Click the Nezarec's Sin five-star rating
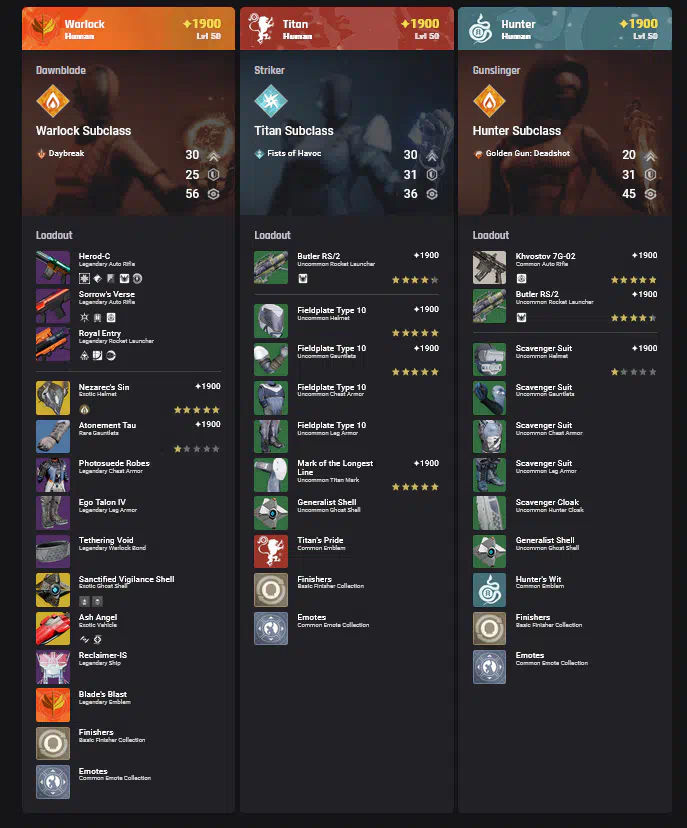This screenshot has width=687, height=828. (196, 410)
